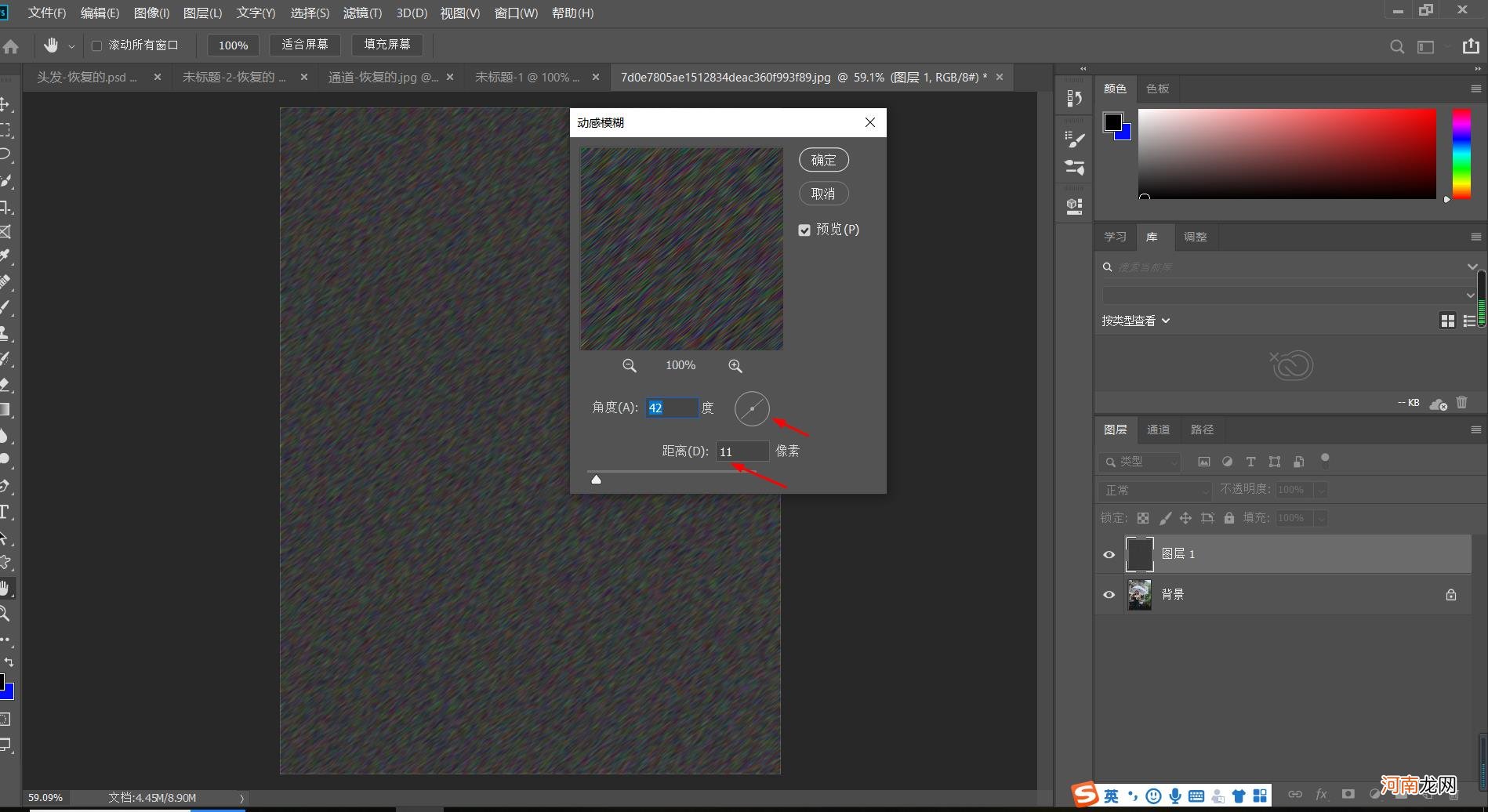This screenshot has height=812, width=1488.
Task: Open the layer filter 类型 dropdown
Action: point(1139,462)
